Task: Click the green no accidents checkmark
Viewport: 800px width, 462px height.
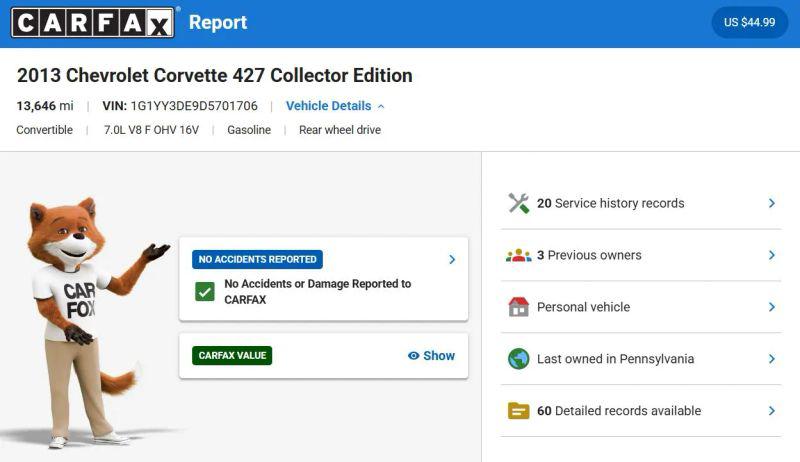Action: coord(205,292)
